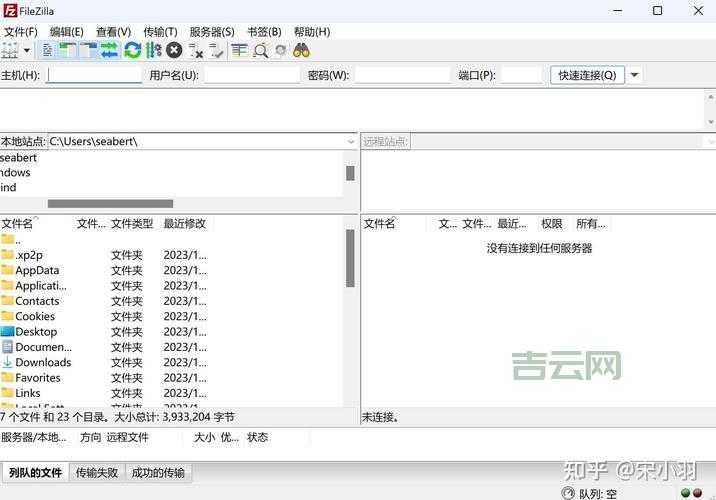Image resolution: width=716 pixels, height=500 pixels.
Task: Toggle directory comparison
Action: (260, 50)
